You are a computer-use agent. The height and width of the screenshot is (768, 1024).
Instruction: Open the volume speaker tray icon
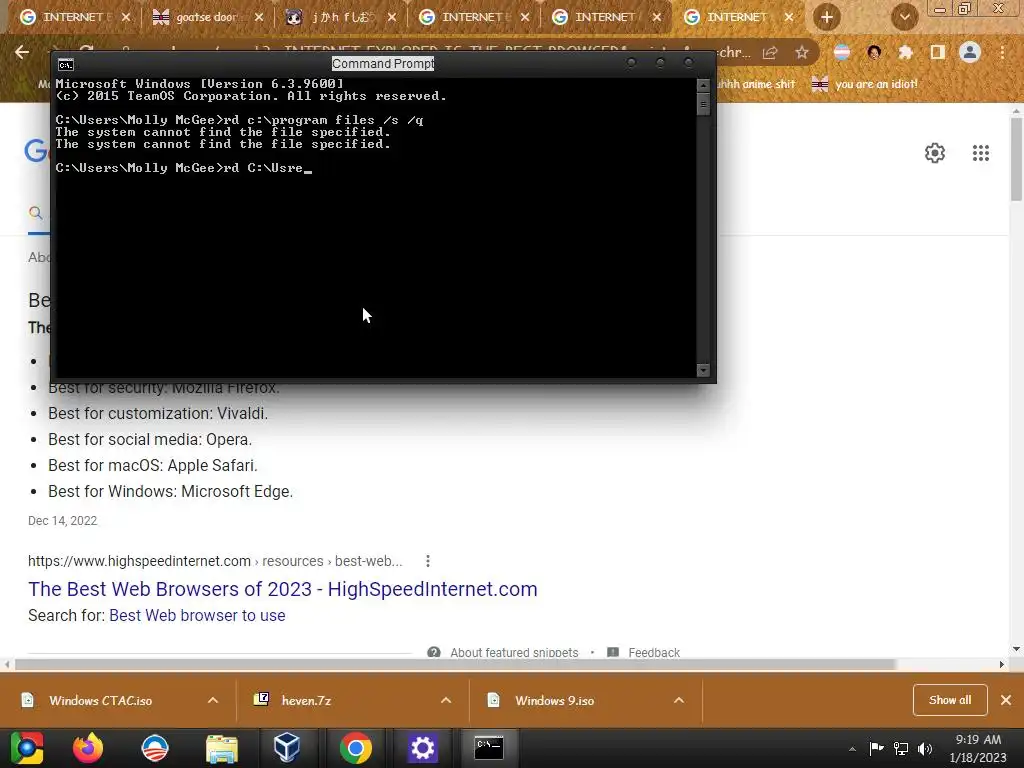925,748
